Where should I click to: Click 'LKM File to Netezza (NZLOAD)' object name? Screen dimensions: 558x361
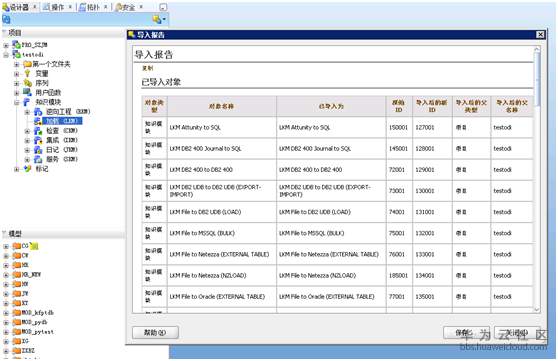click(208, 276)
